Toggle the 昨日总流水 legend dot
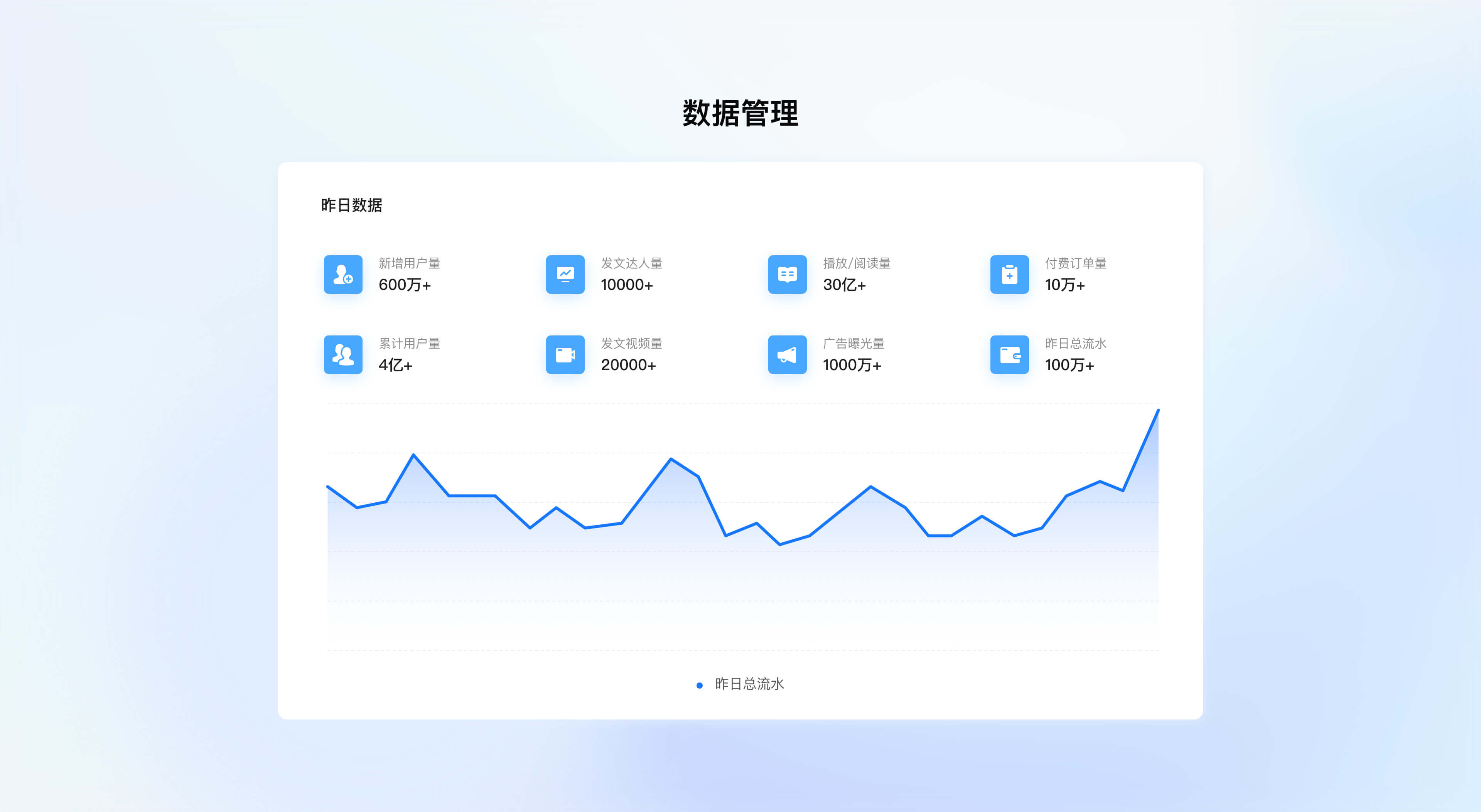The height and width of the screenshot is (812, 1481). 699,685
